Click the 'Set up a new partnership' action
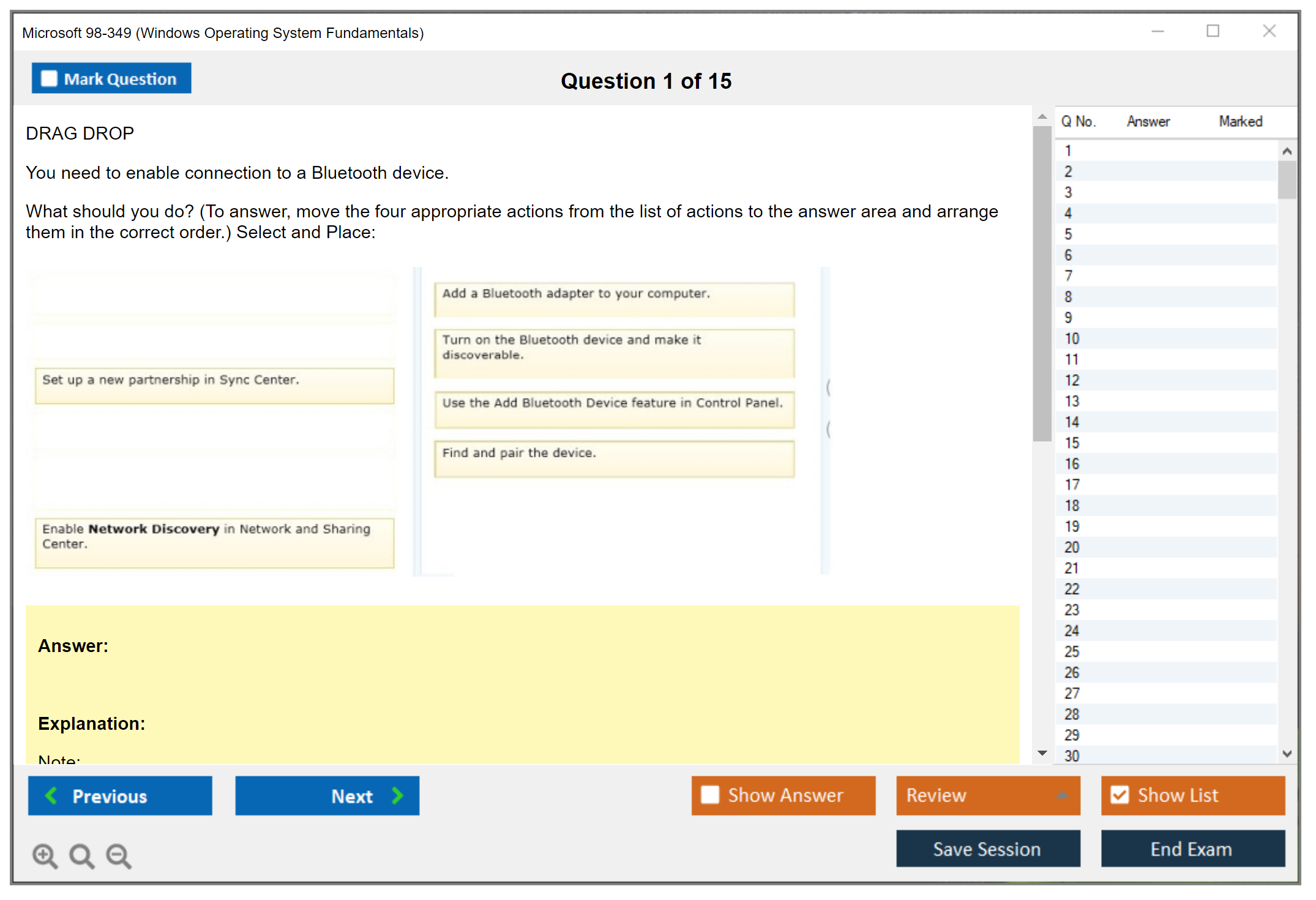The image size is (1316, 900). point(214,385)
